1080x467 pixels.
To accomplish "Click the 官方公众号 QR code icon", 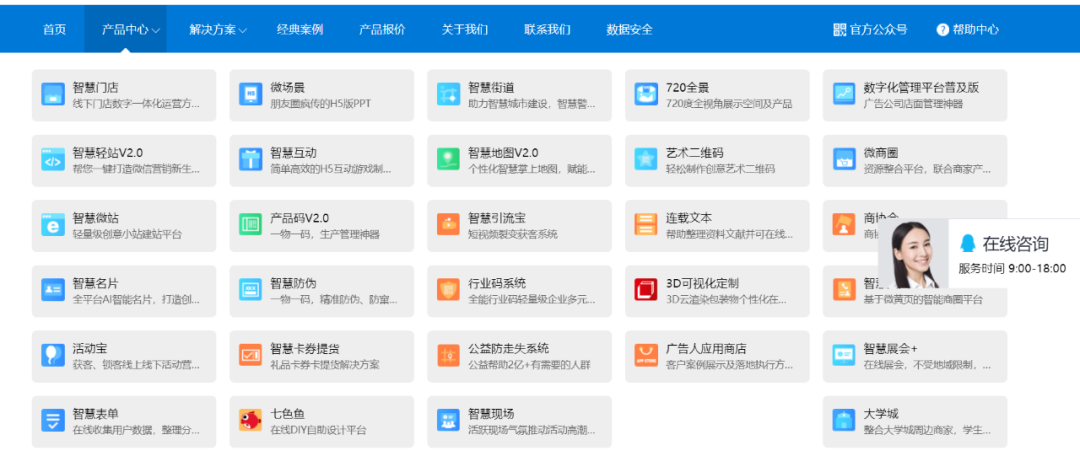I will [x=839, y=30].
